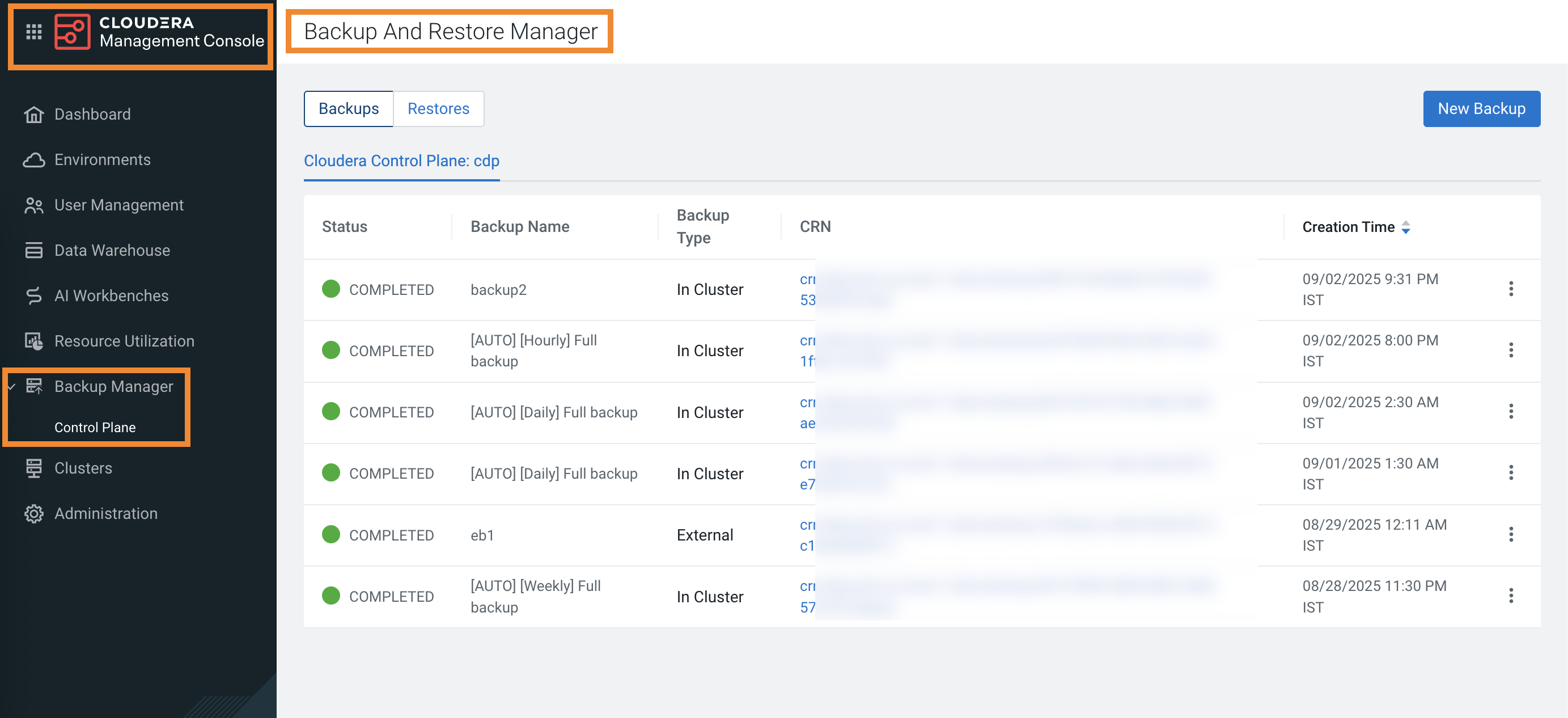Open the actions menu for backup2

[1512, 289]
